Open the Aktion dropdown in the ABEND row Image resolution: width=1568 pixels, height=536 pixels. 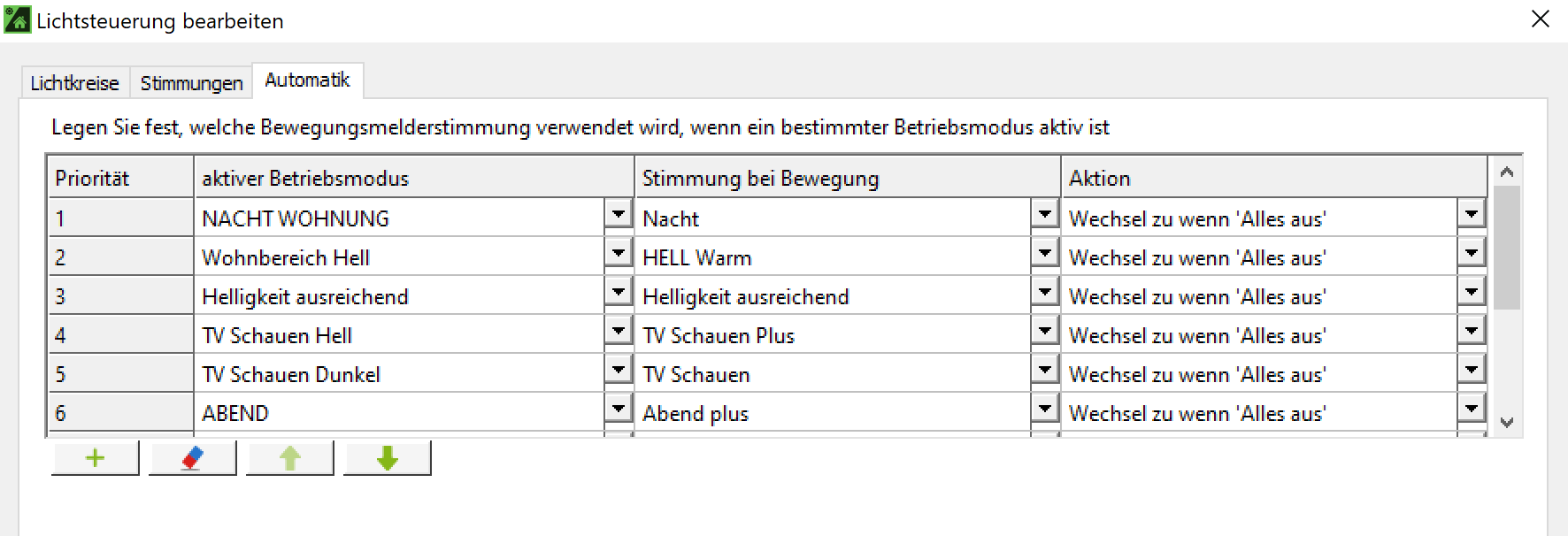pyautogui.click(x=1471, y=408)
